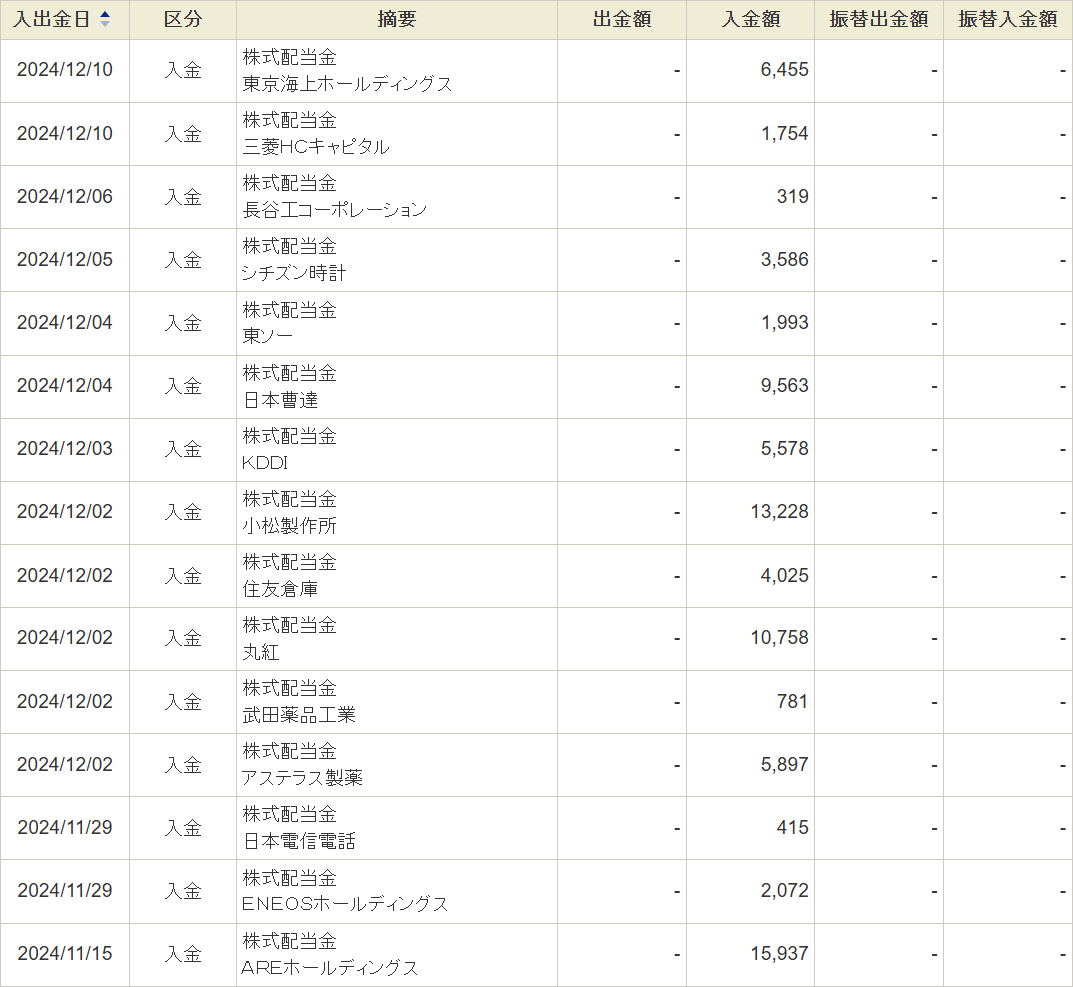The image size is (1073, 987).
Task: Click the deposit amount 319
Action: pyautogui.click(x=792, y=196)
